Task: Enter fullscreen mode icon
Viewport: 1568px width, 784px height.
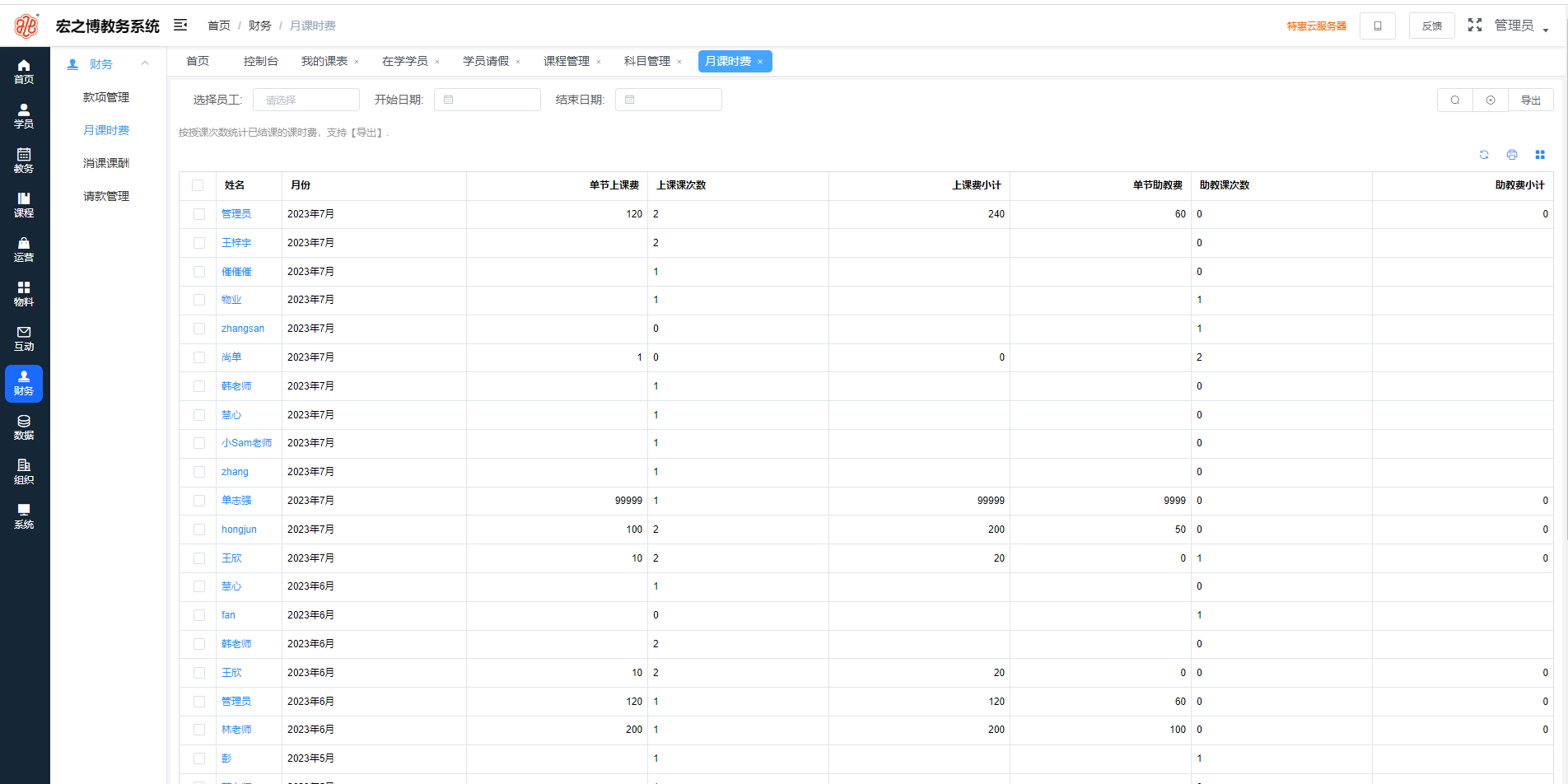Action: pos(1475,26)
